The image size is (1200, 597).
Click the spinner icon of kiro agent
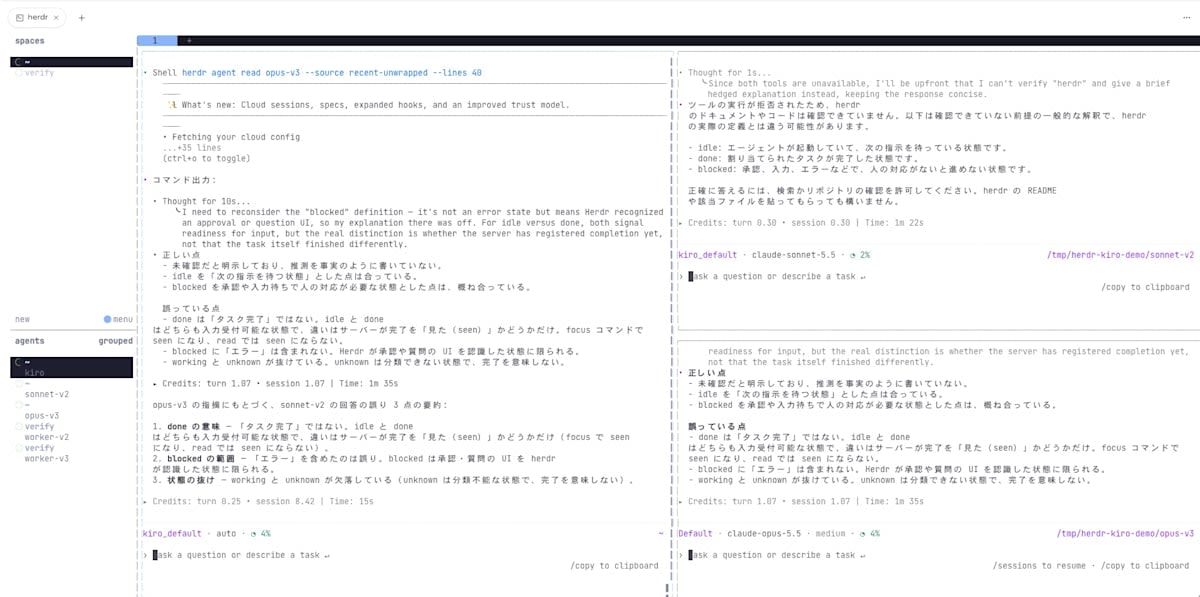18,362
